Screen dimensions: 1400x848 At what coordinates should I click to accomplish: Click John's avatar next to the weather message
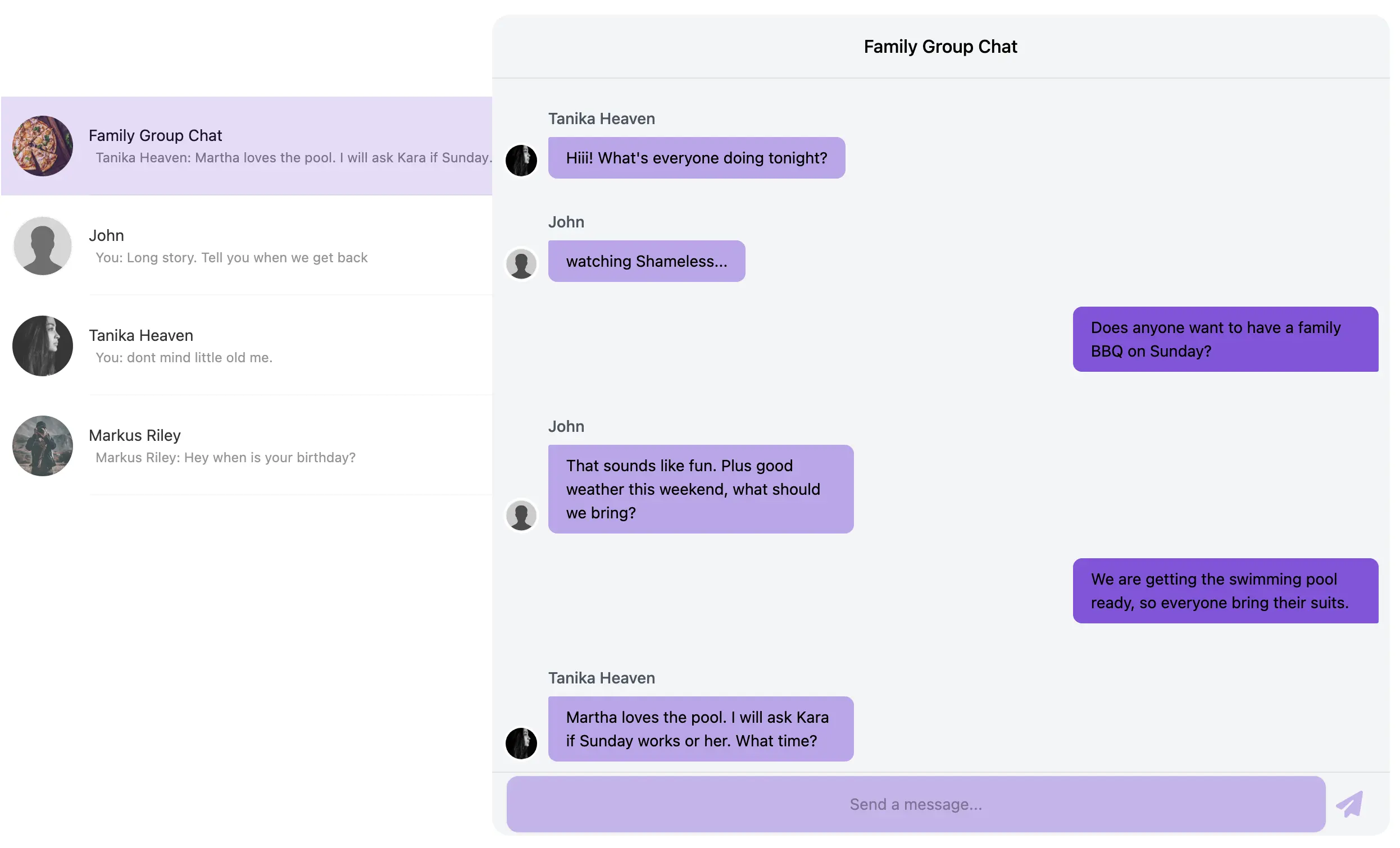point(520,514)
